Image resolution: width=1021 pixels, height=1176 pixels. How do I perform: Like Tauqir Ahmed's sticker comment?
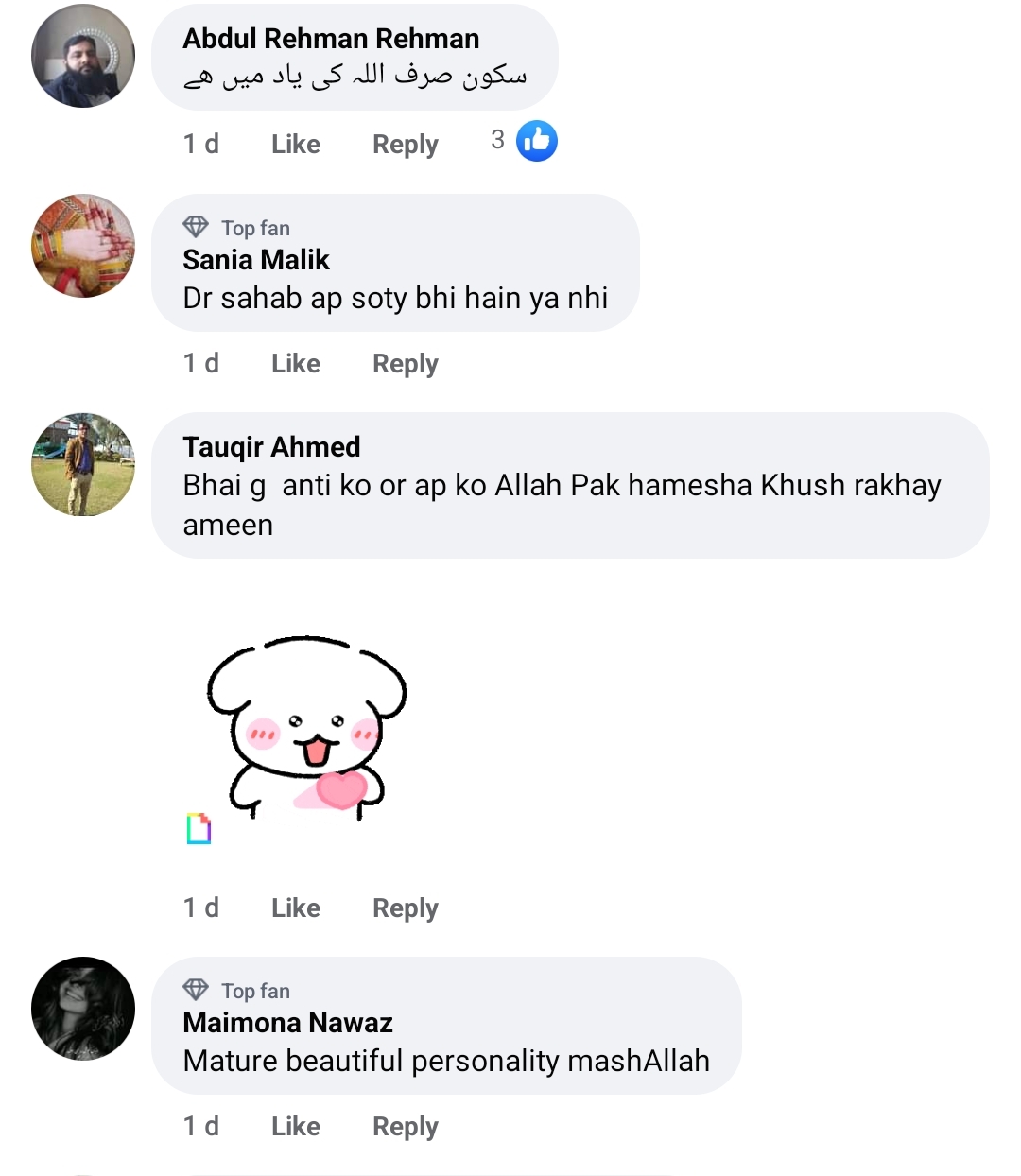point(295,908)
